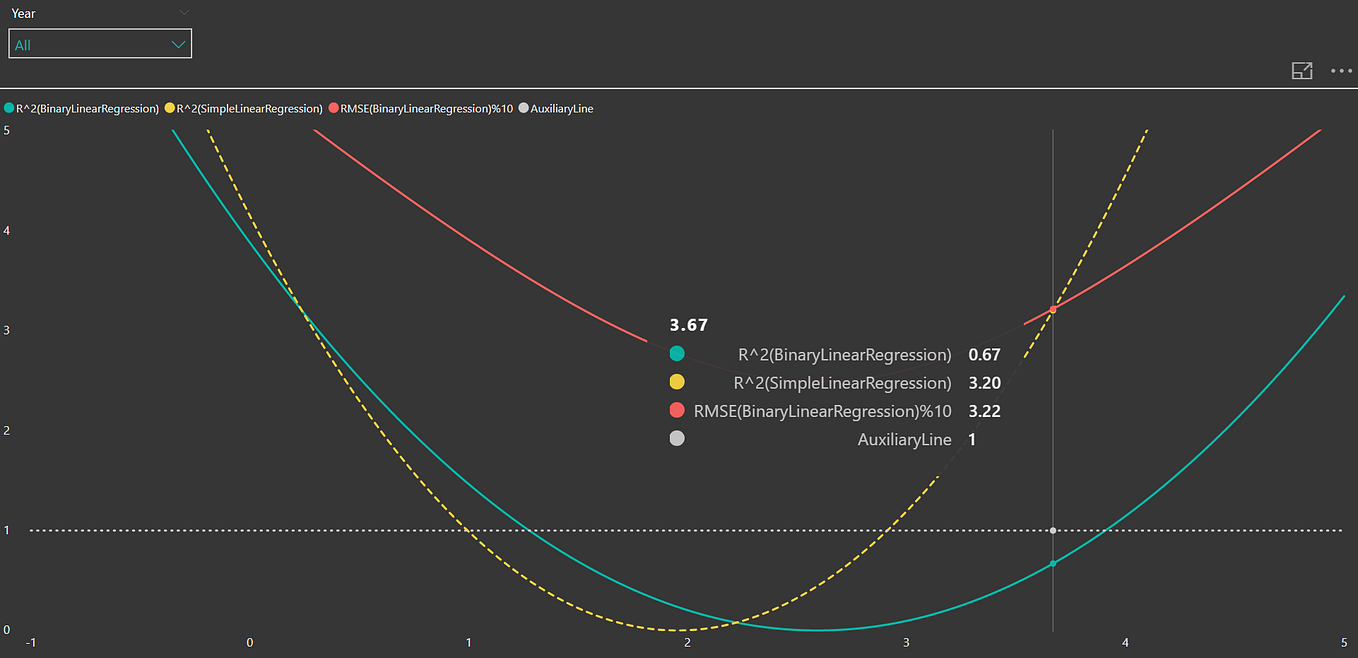Viewport: 1358px width, 658px height.
Task: Open the dropdown arrow inside the All box
Action: [x=178, y=43]
